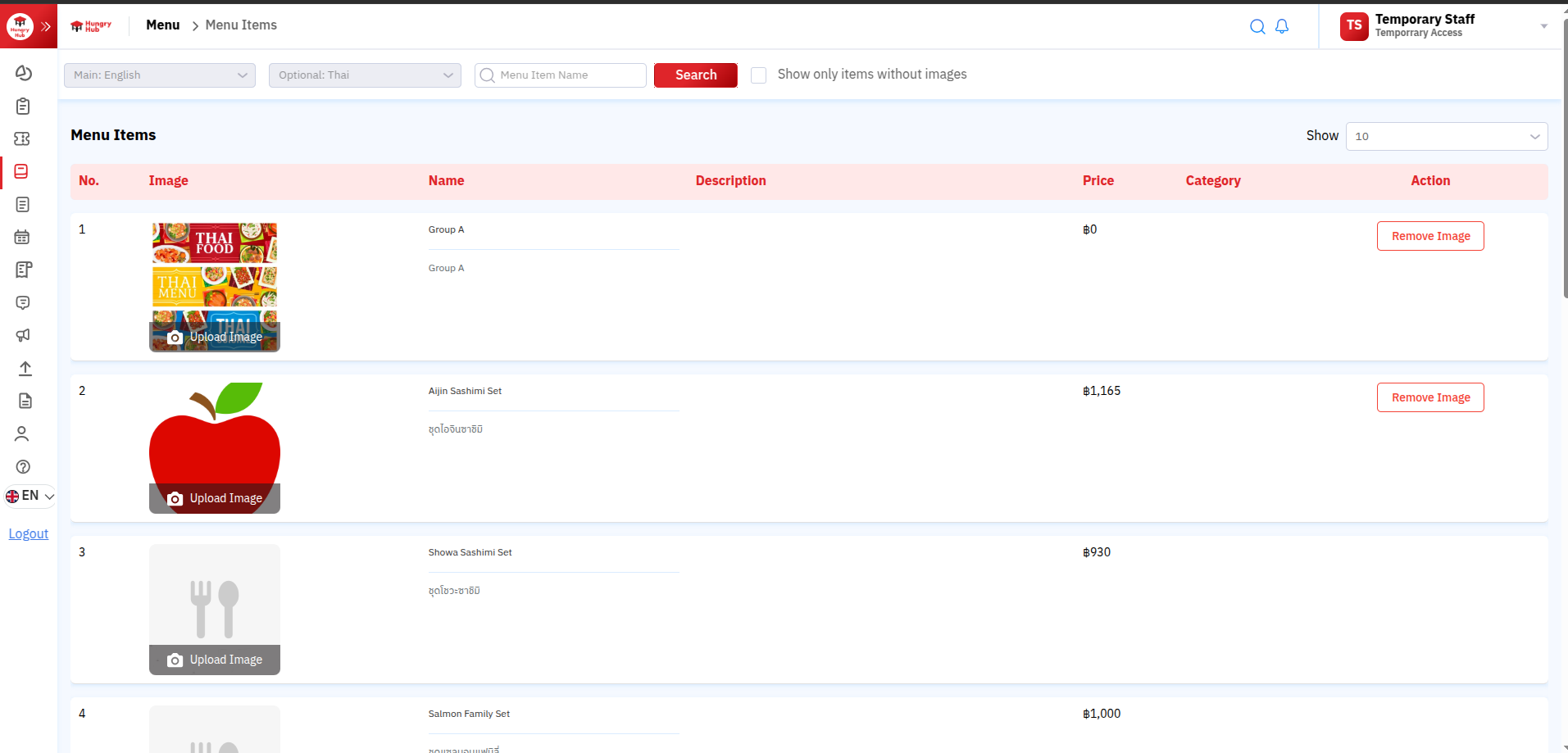The image size is (1568, 753).
Task: Expand the sidebar with double chevron
Action: pyautogui.click(x=46, y=26)
